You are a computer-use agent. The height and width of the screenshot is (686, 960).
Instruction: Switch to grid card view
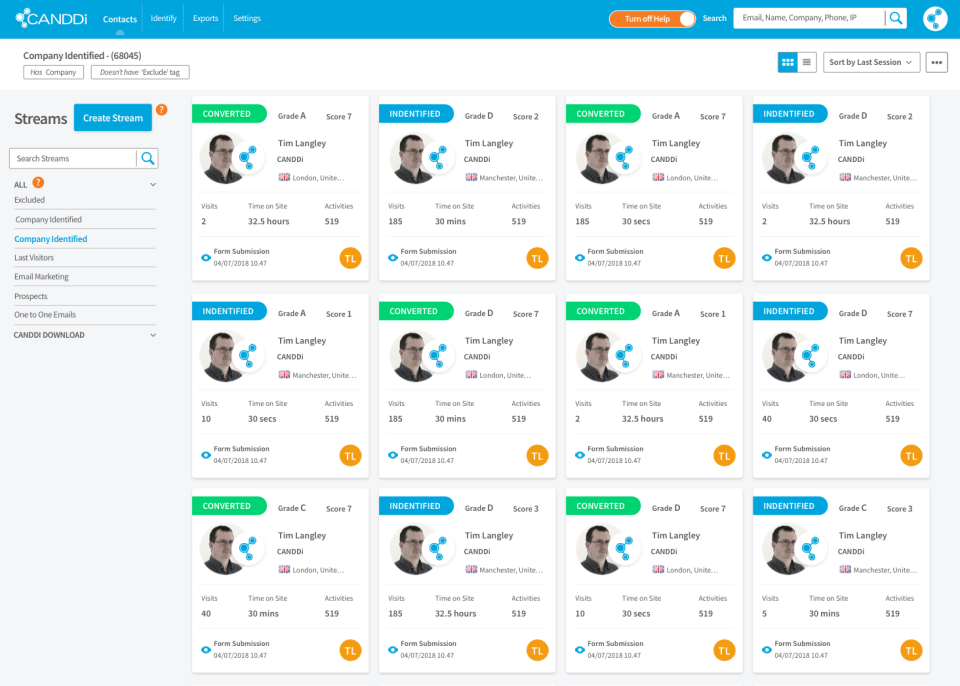pos(787,62)
